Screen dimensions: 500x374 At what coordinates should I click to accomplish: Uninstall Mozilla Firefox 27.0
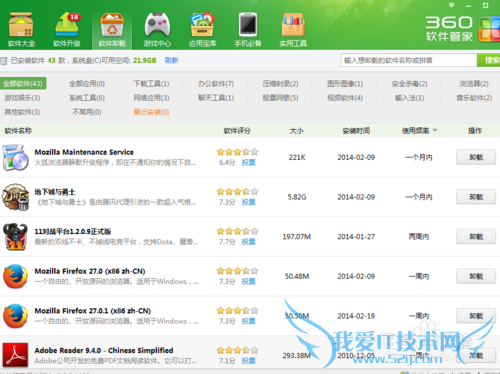476,276
